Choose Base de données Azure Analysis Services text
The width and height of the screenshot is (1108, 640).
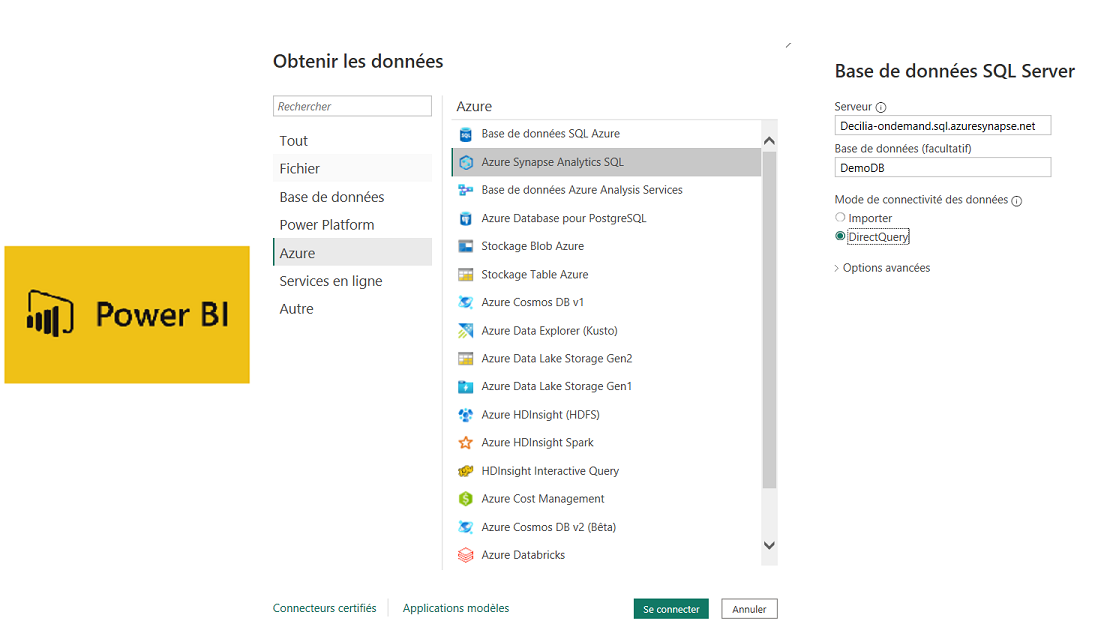(582, 190)
